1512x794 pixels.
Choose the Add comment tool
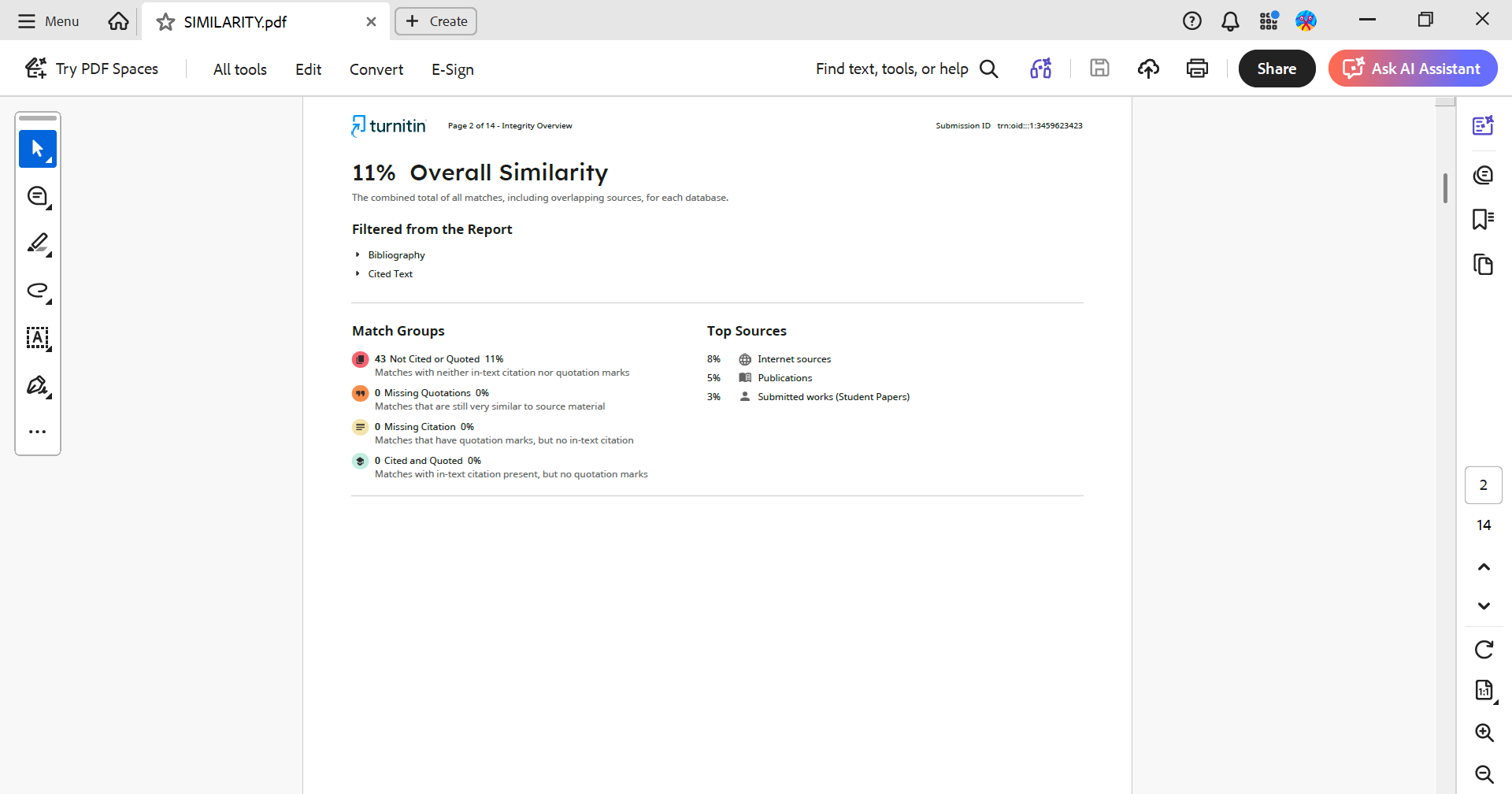pos(37,196)
